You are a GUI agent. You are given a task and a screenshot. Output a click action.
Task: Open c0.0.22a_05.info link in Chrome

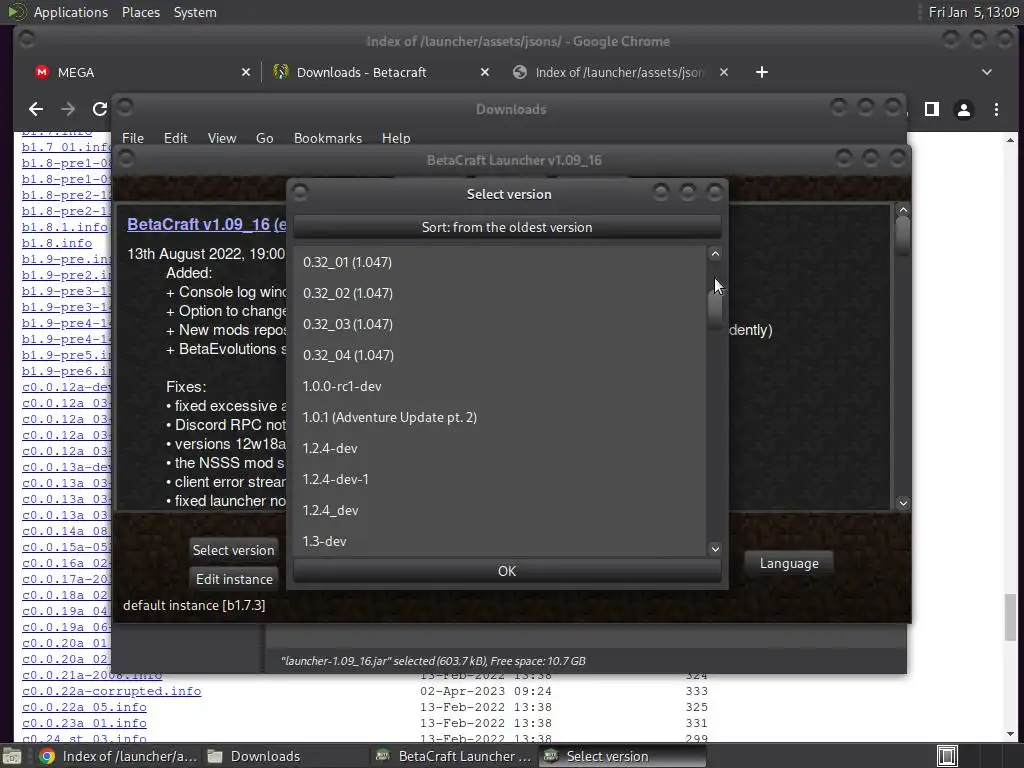(84, 707)
